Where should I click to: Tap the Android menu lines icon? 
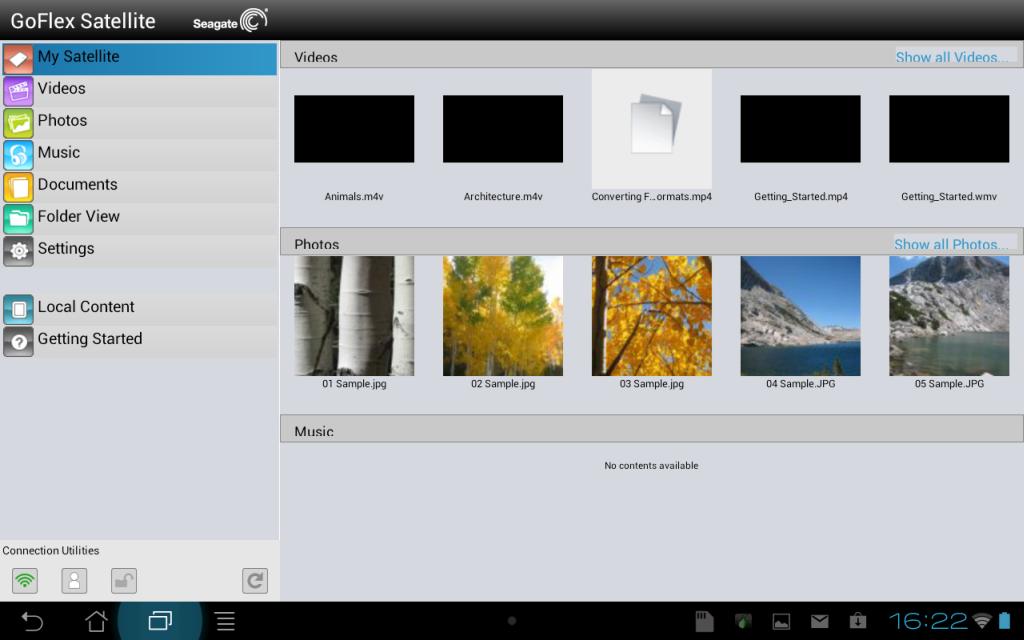[225, 621]
